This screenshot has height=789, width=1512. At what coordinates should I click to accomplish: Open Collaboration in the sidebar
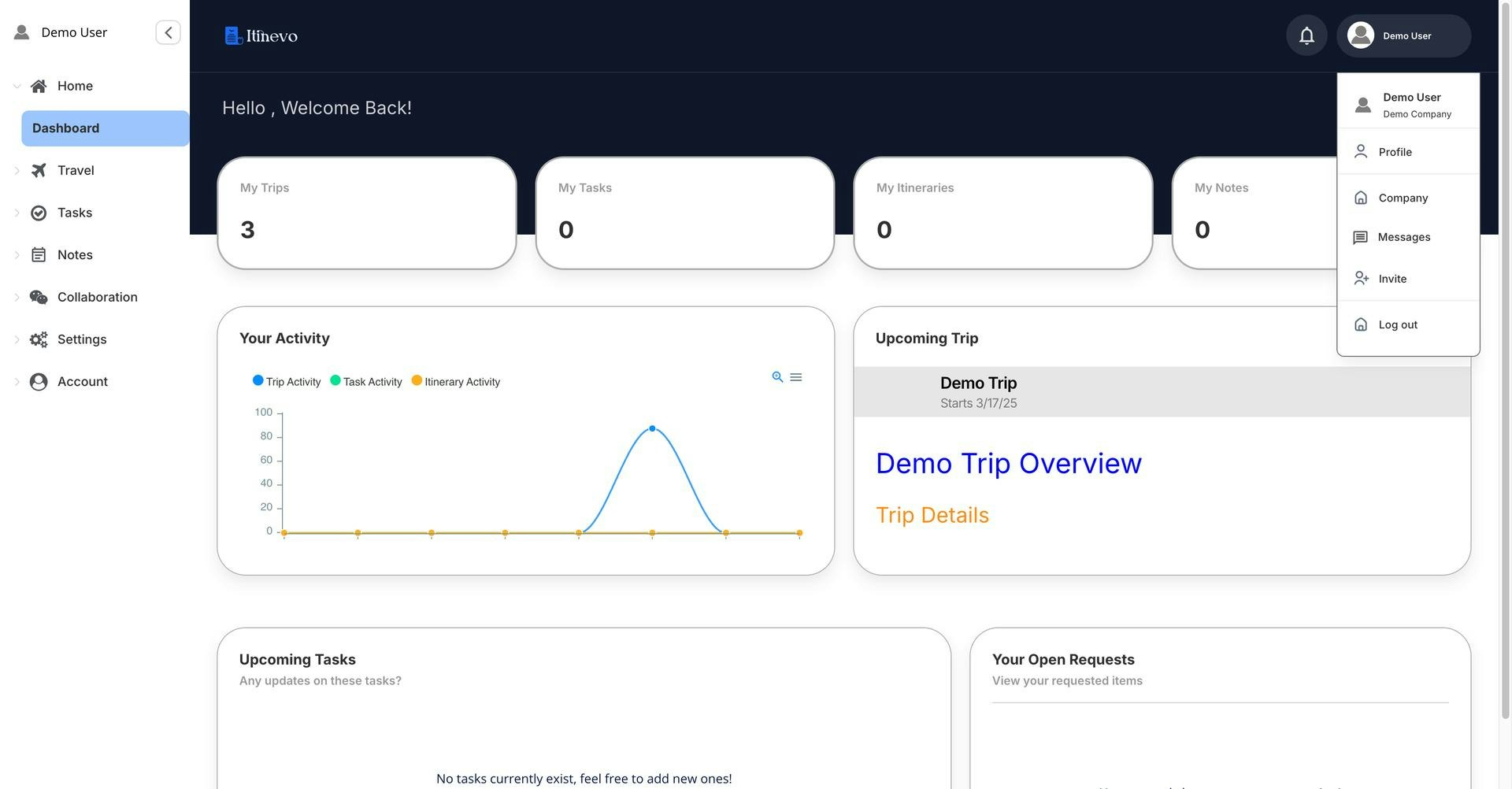click(97, 297)
